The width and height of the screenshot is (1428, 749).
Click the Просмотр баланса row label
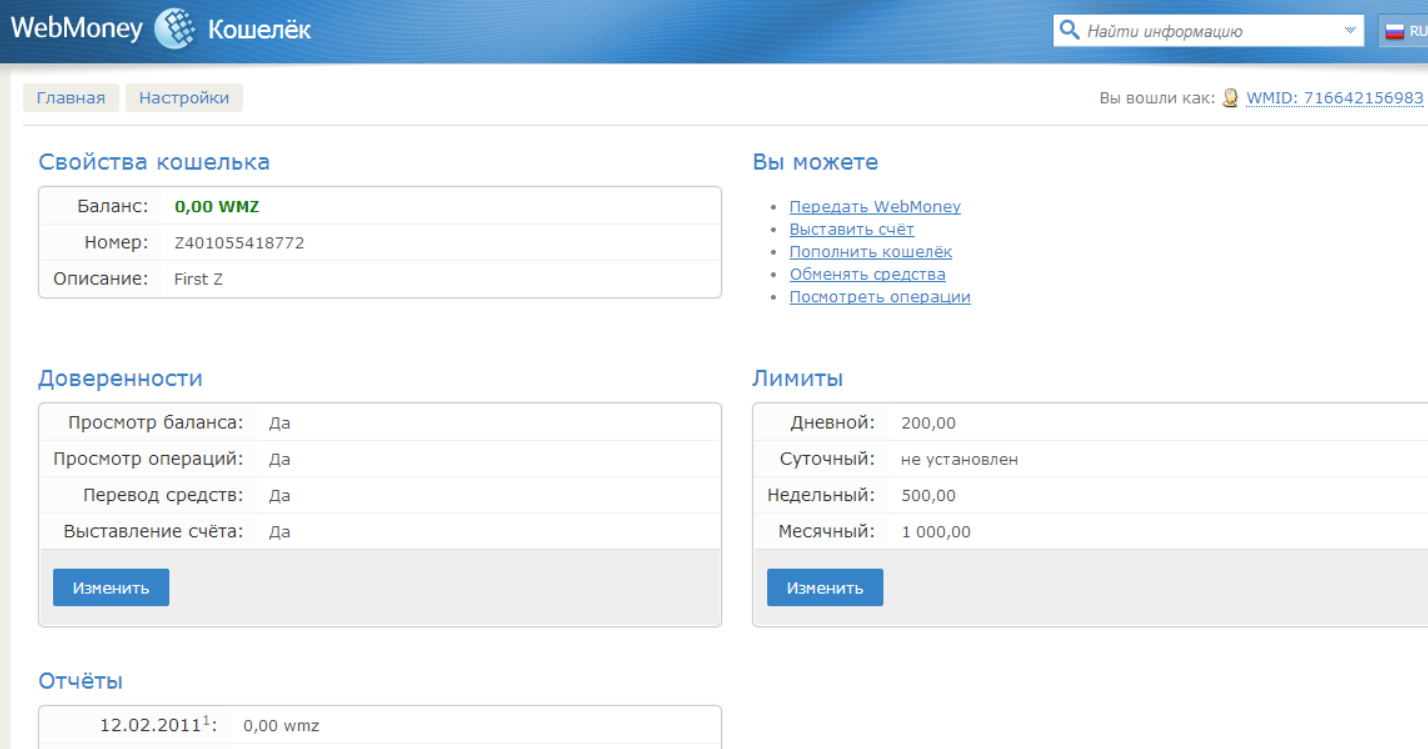pyautogui.click(x=156, y=423)
